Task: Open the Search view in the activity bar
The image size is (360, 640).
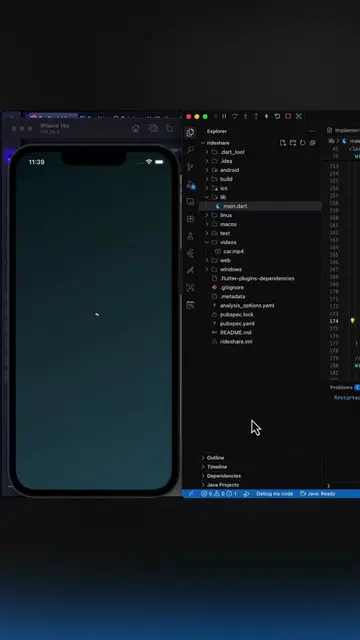Action: [x=190, y=150]
